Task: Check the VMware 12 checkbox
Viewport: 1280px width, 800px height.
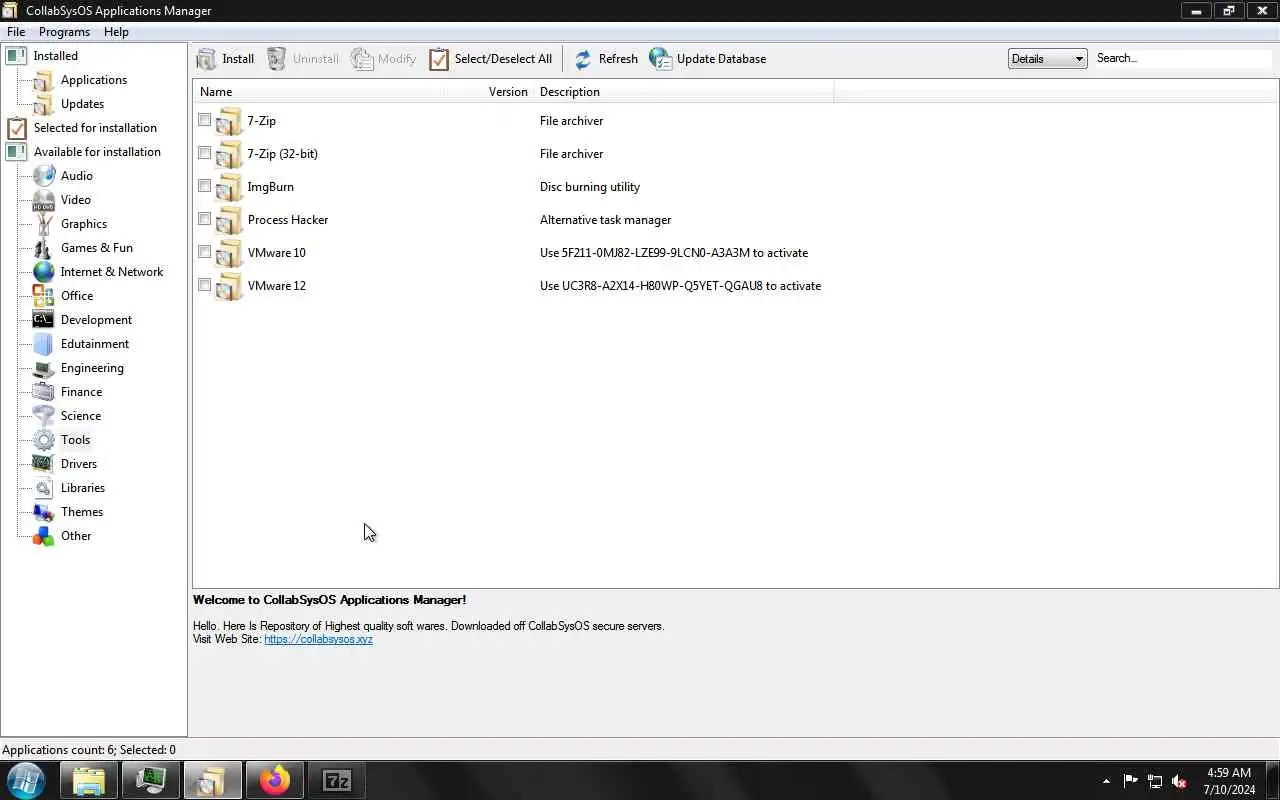Action: pyautogui.click(x=204, y=285)
